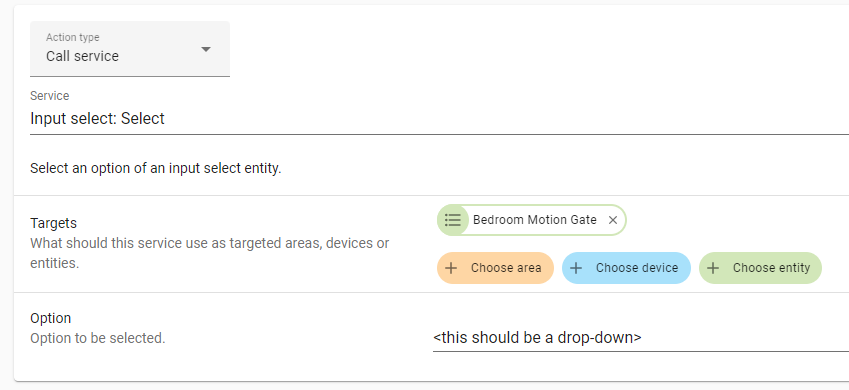Click the plus icon on Choose area

(x=453, y=268)
